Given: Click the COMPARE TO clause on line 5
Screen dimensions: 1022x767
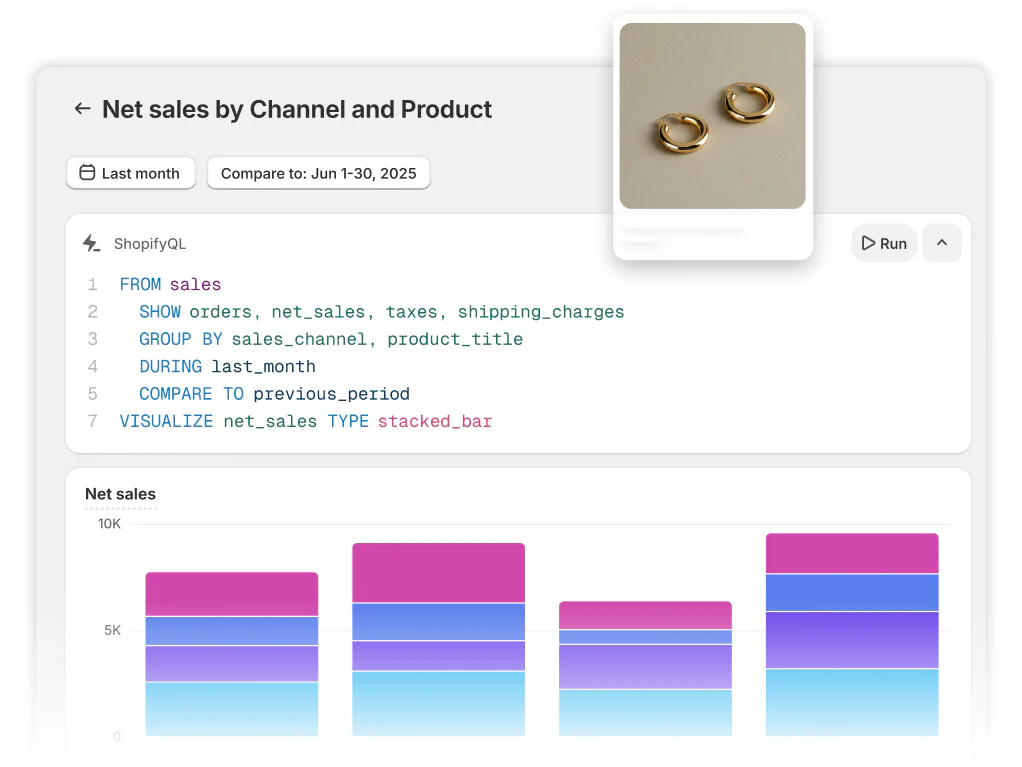Looking at the screenshot, I should point(205,393).
